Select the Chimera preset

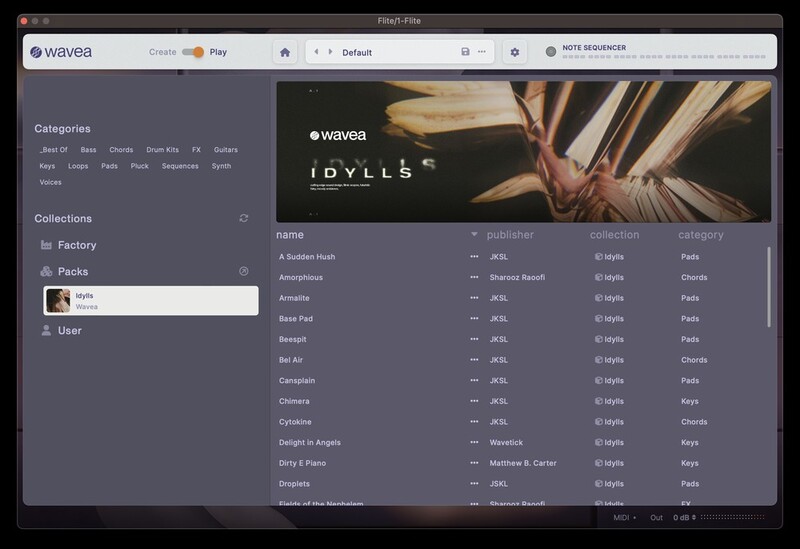[x=294, y=401]
